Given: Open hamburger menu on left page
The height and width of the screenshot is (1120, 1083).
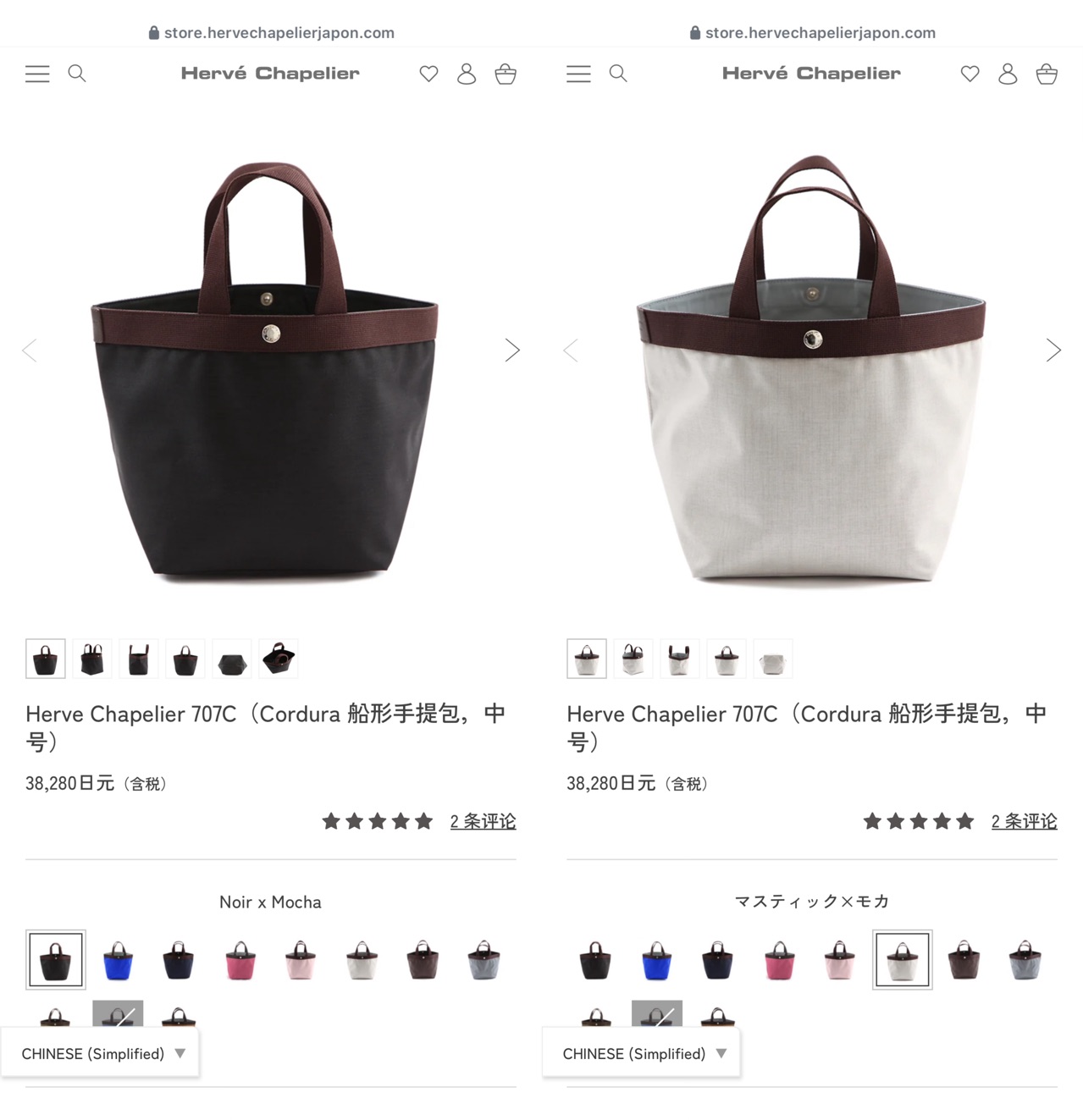Looking at the screenshot, I should tap(37, 74).
